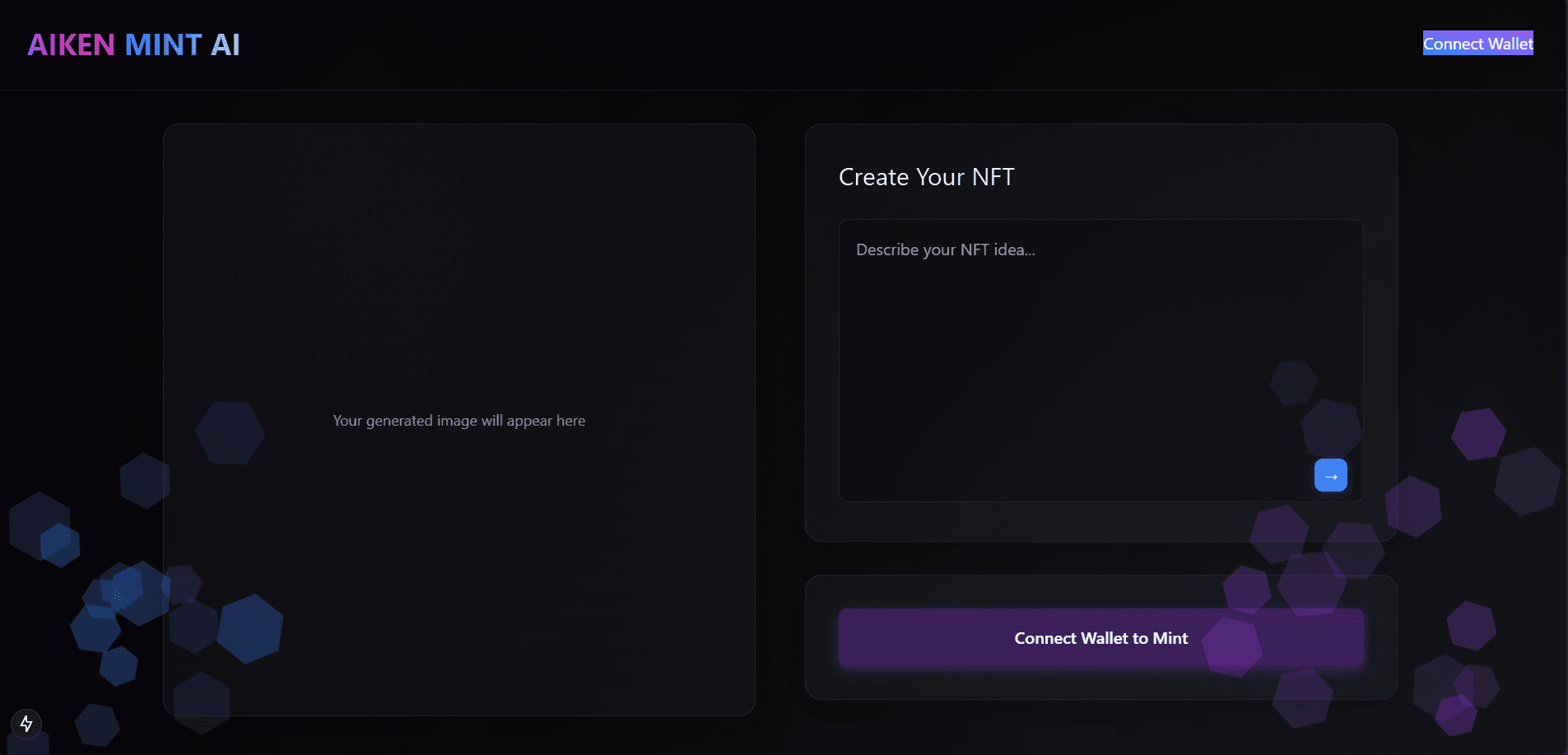Click the purple hexagon right of the NFT card
This screenshot has height=755, width=1568.
(1478, 434)
